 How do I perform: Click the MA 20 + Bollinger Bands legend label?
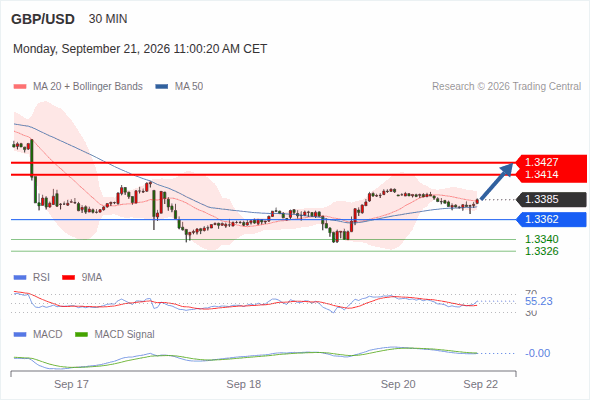click(x=88, y=87)
